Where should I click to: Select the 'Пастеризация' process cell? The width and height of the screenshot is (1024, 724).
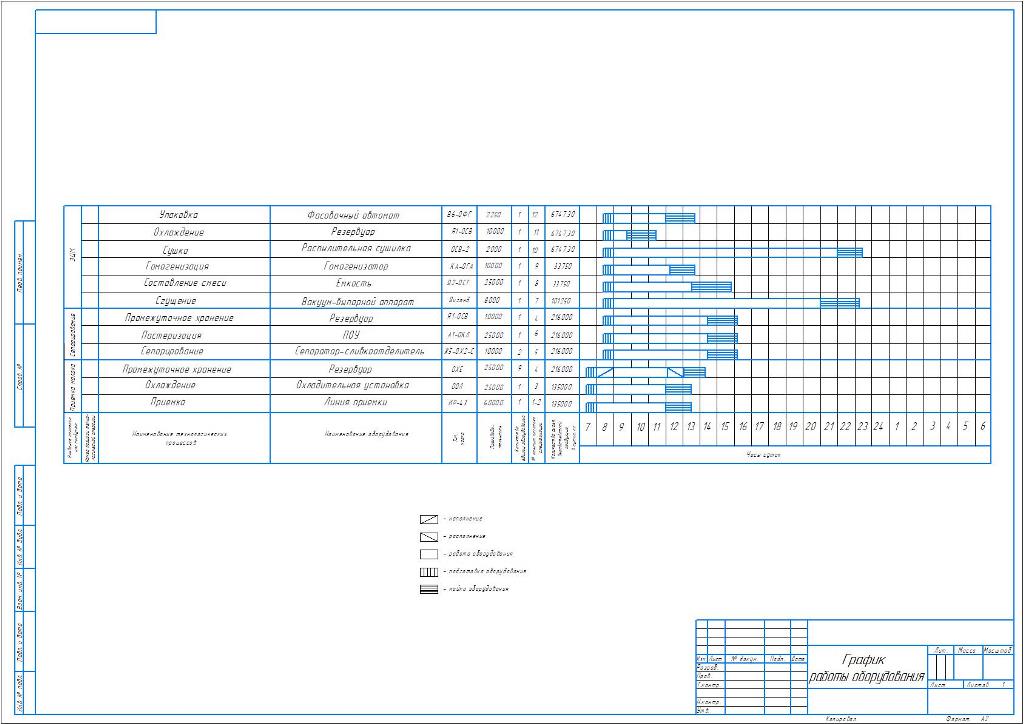(x=184, y=335)
